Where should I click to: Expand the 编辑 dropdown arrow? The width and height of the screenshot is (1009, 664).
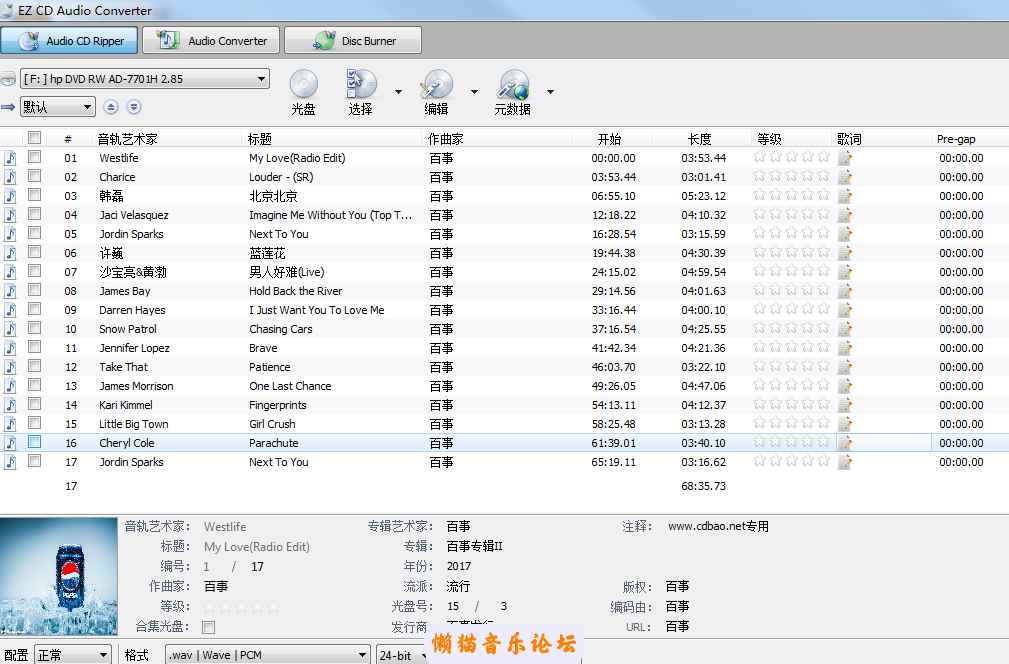pos(474,91)
